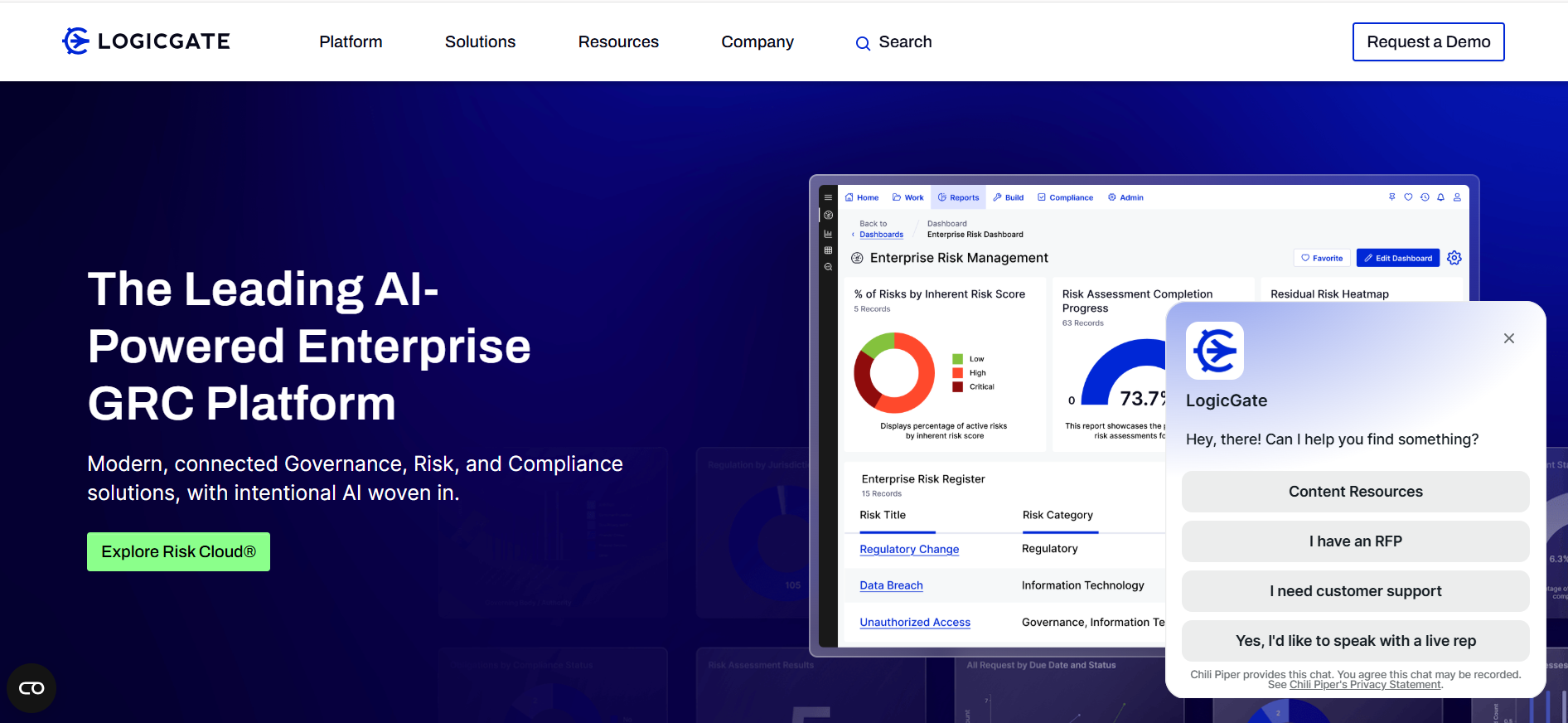The height and width of the screenshot is (723, 1568).
Task: Click the hamburger menu icon in the dashboard sidebar
Action: [x=828, y=197]
